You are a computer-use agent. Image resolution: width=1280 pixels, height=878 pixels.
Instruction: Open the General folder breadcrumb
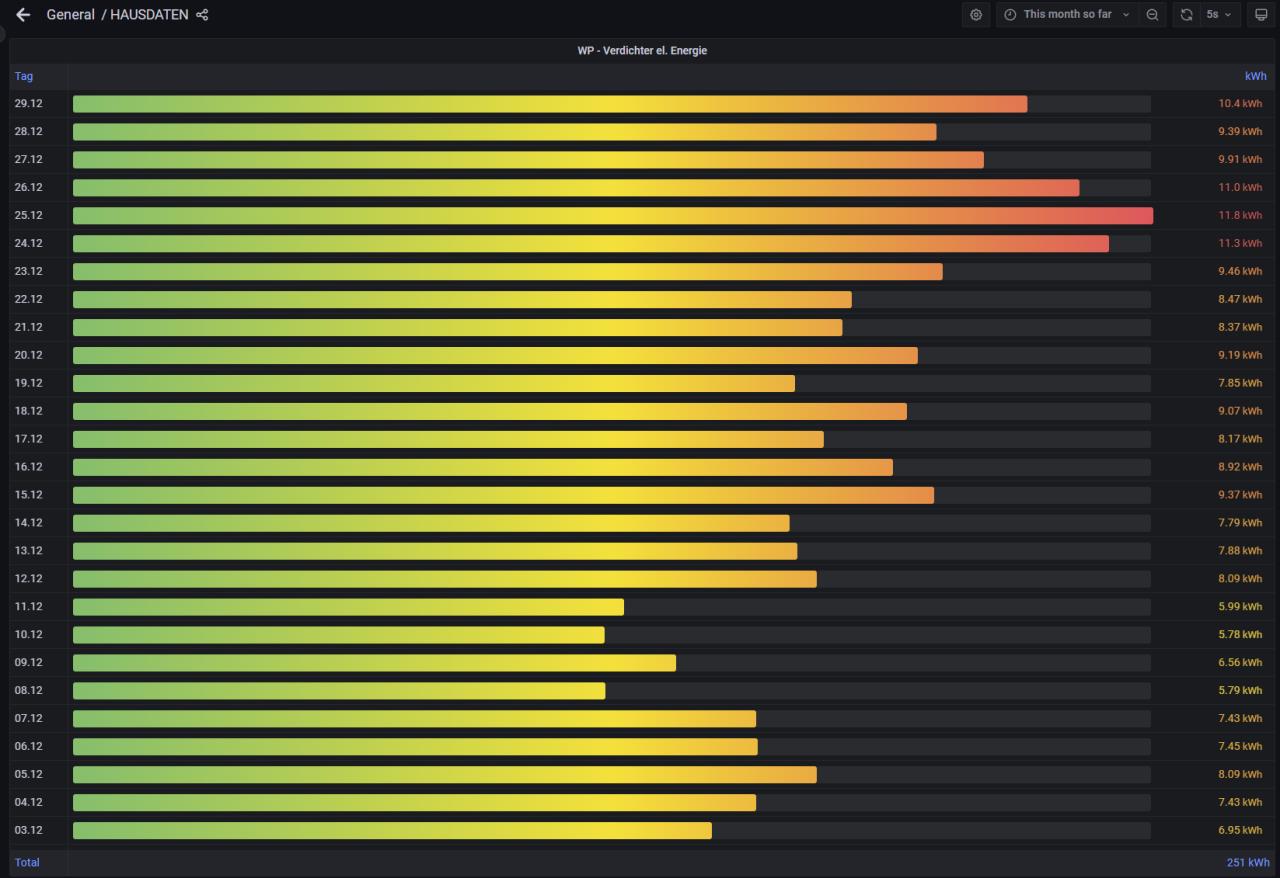click(x=70, y=15)
